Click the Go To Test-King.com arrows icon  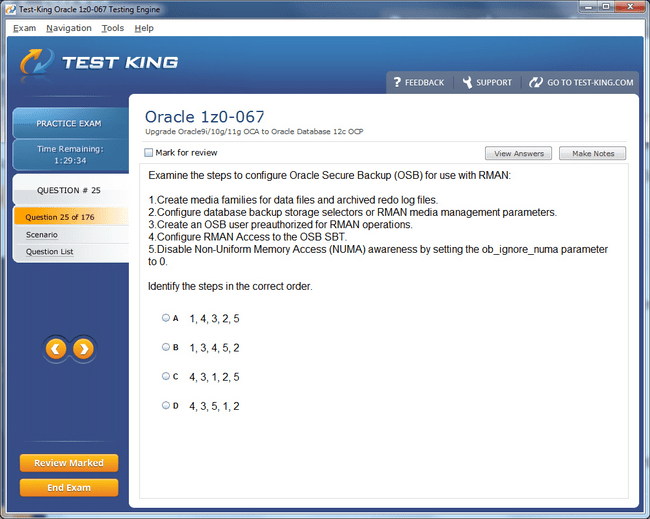pos(536,82)
